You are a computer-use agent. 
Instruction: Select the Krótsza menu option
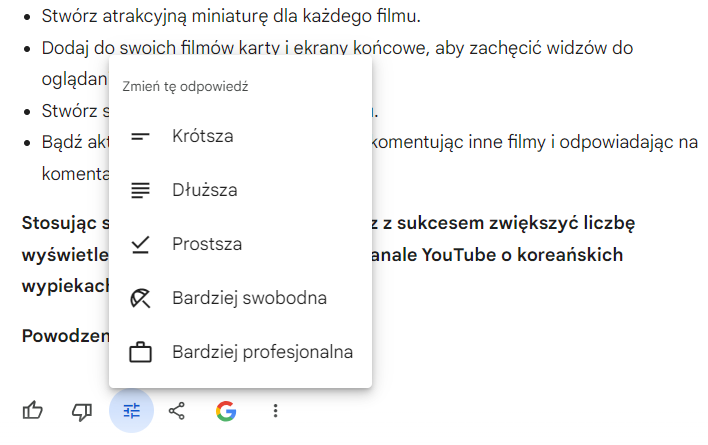[x=240, y=136]
